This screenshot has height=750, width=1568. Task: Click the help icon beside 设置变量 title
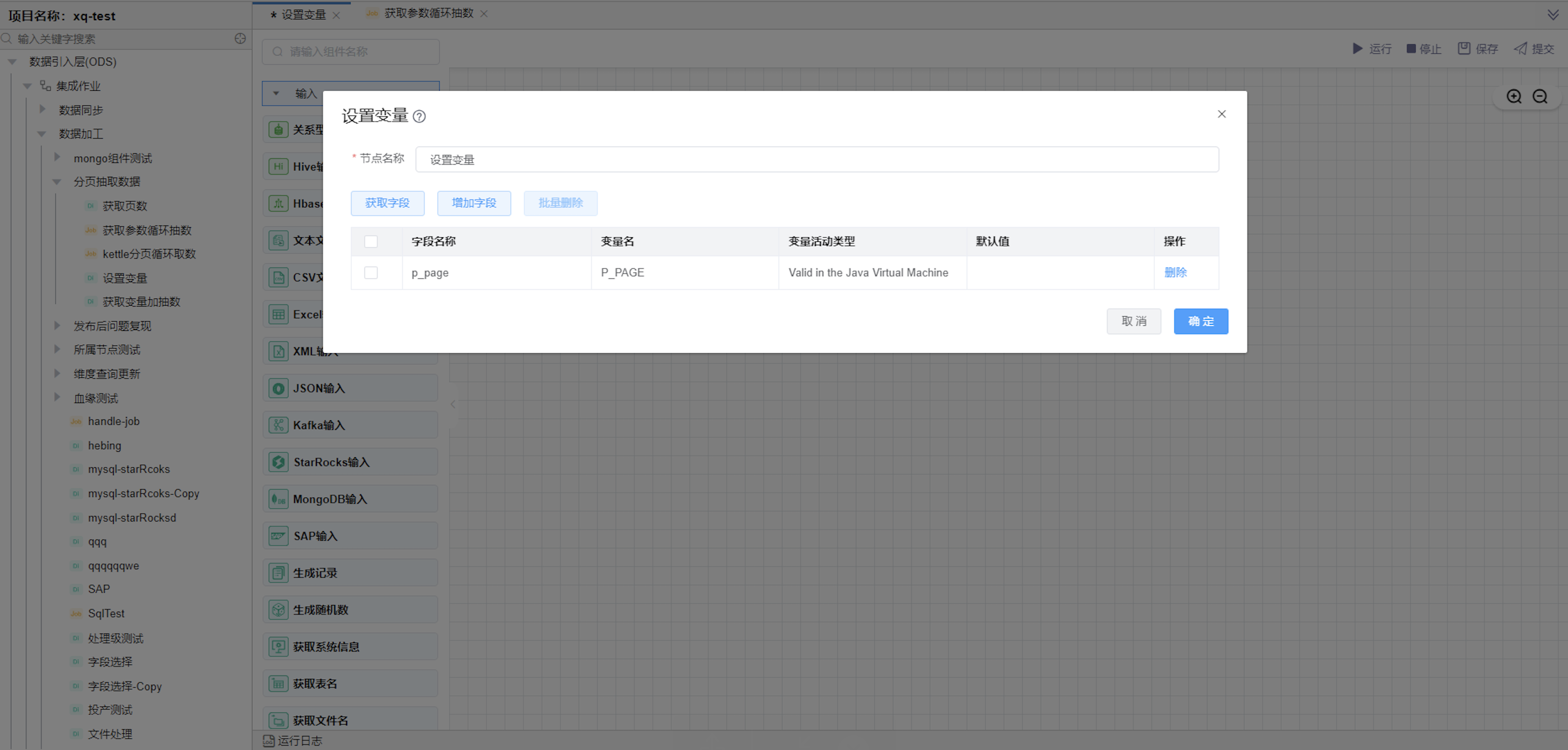coord(419,116)
